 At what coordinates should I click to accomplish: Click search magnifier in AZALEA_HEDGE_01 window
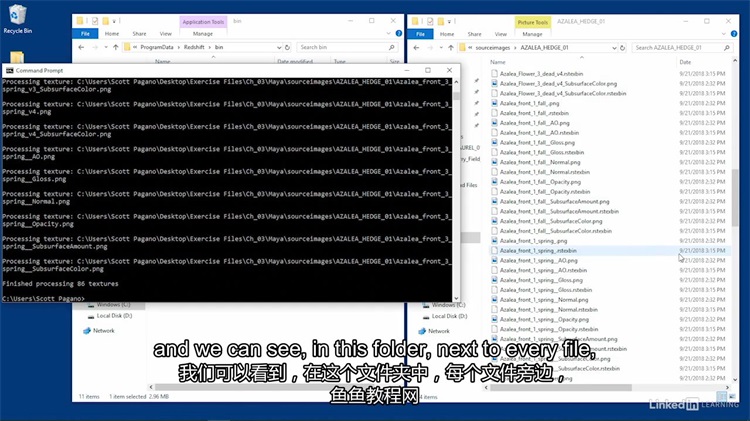[727, 48]
